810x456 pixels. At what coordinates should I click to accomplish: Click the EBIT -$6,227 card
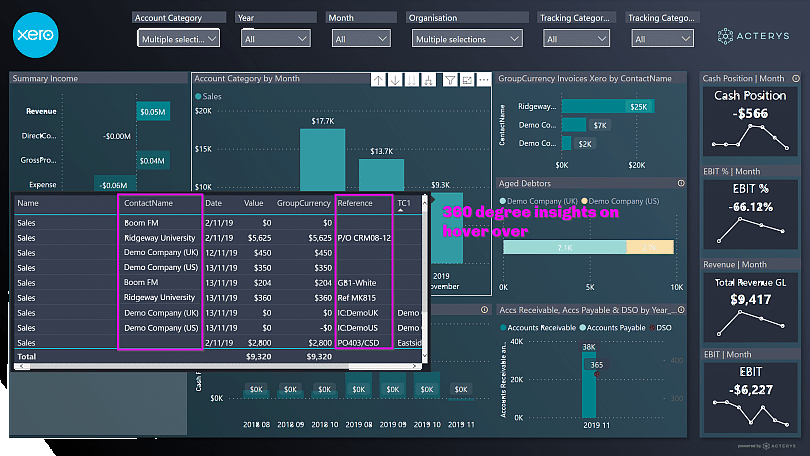[750, 398]
